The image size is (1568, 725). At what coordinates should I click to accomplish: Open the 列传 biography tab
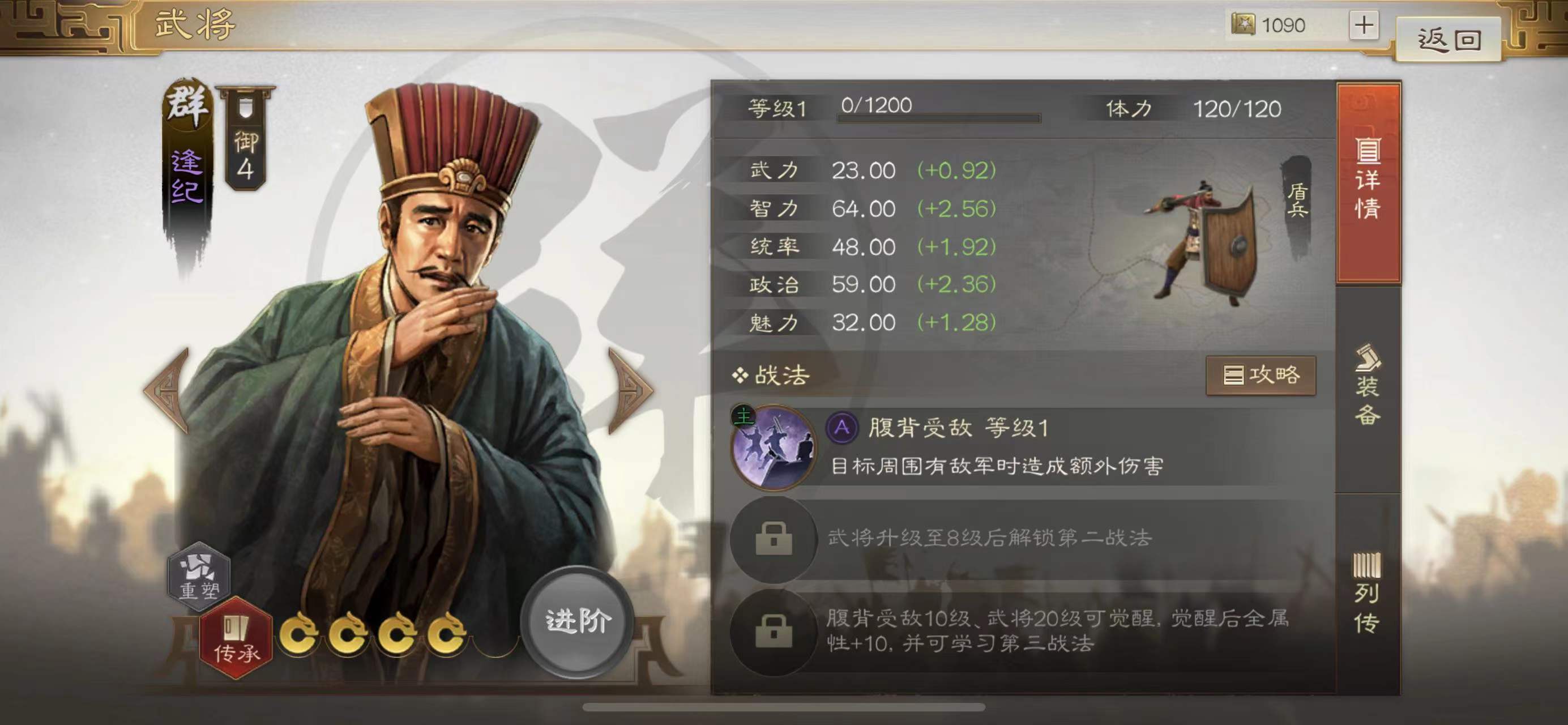pyautogui.click(x=1368, y=594)
